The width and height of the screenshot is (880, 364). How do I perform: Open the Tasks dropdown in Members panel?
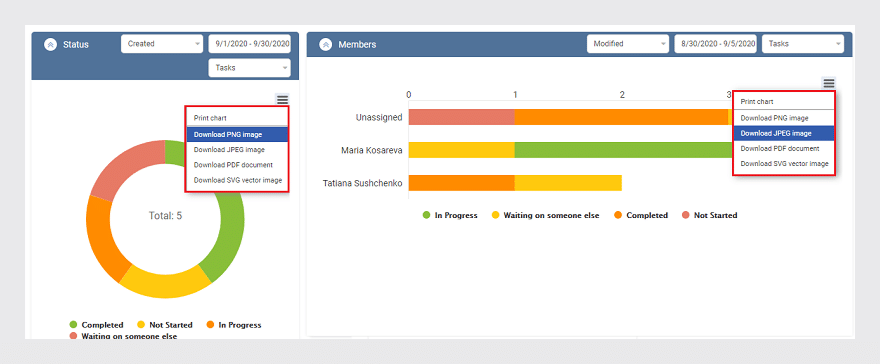(x=803, y=44)
